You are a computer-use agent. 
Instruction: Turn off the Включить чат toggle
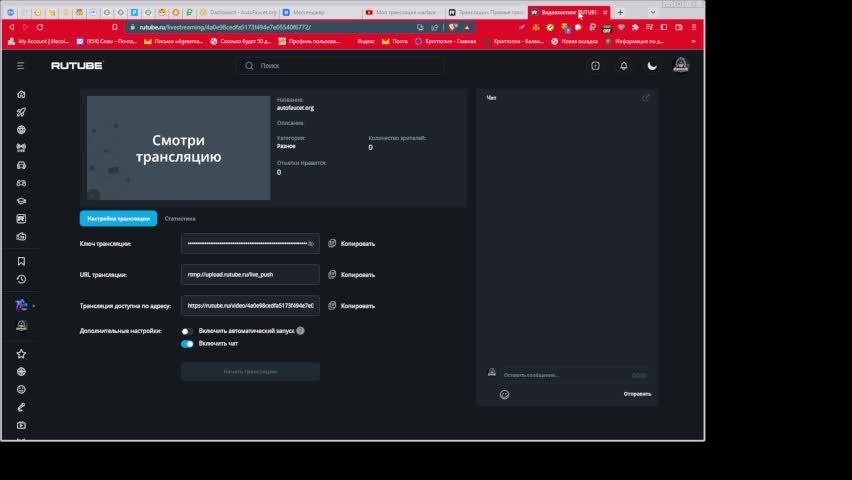coord(187,344)
